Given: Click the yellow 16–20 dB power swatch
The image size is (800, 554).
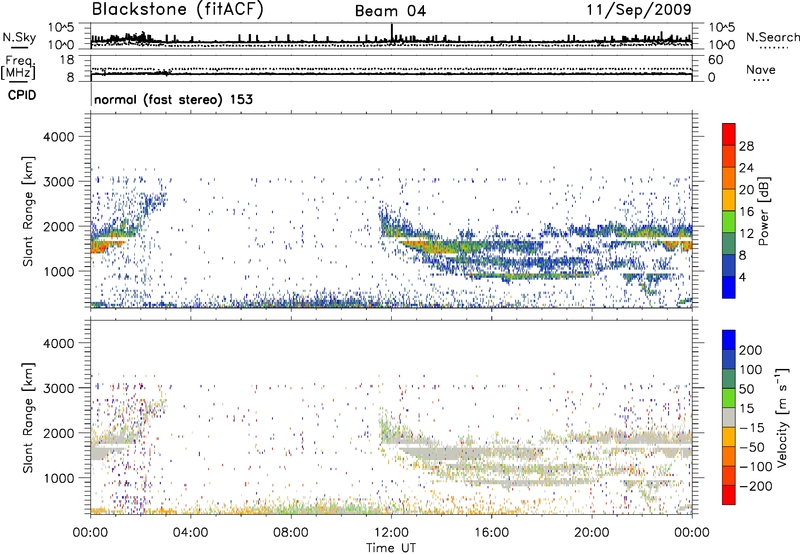Looking at the screenshot, I should click(729, 200).
